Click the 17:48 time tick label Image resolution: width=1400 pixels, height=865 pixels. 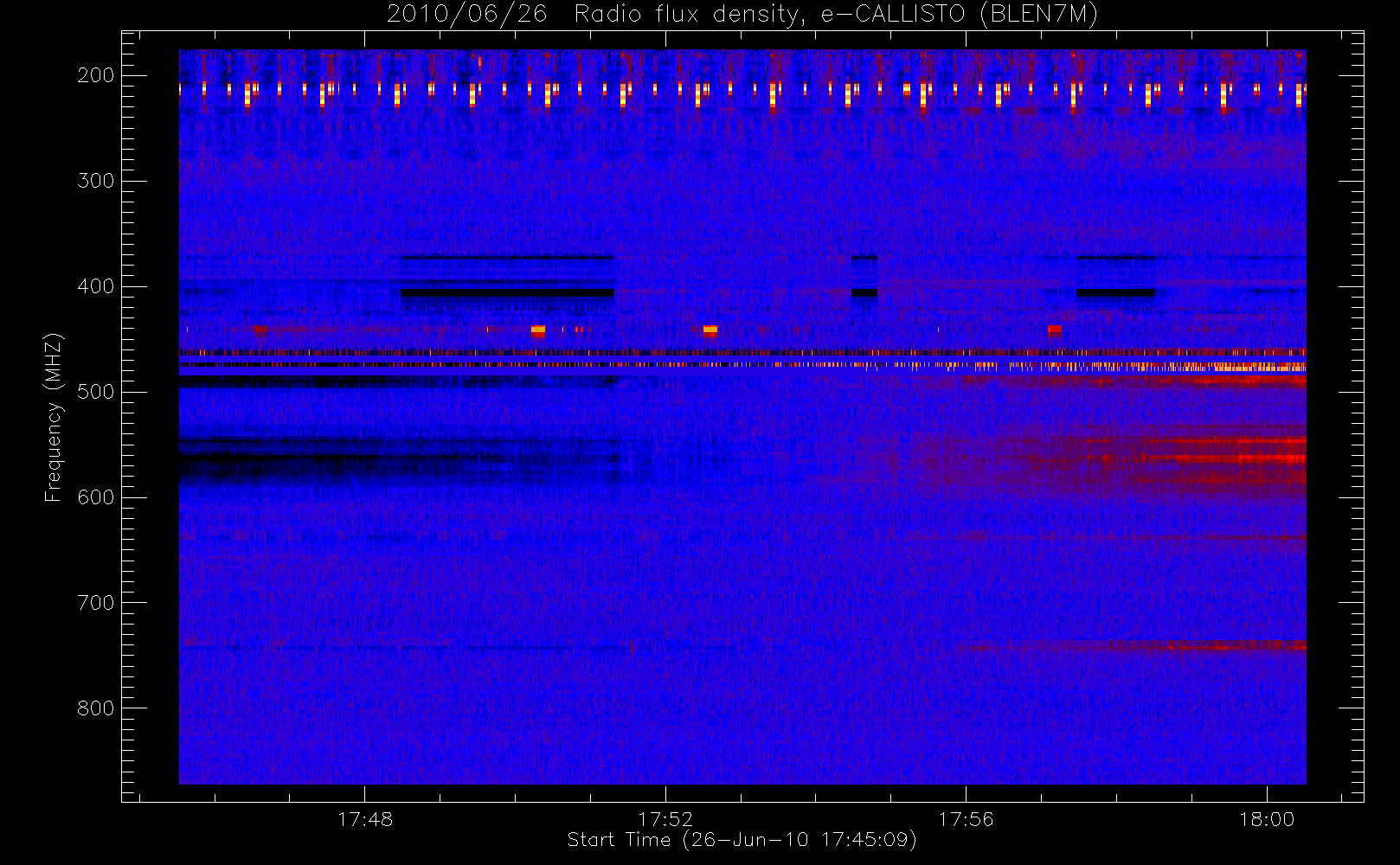point(365,819)
